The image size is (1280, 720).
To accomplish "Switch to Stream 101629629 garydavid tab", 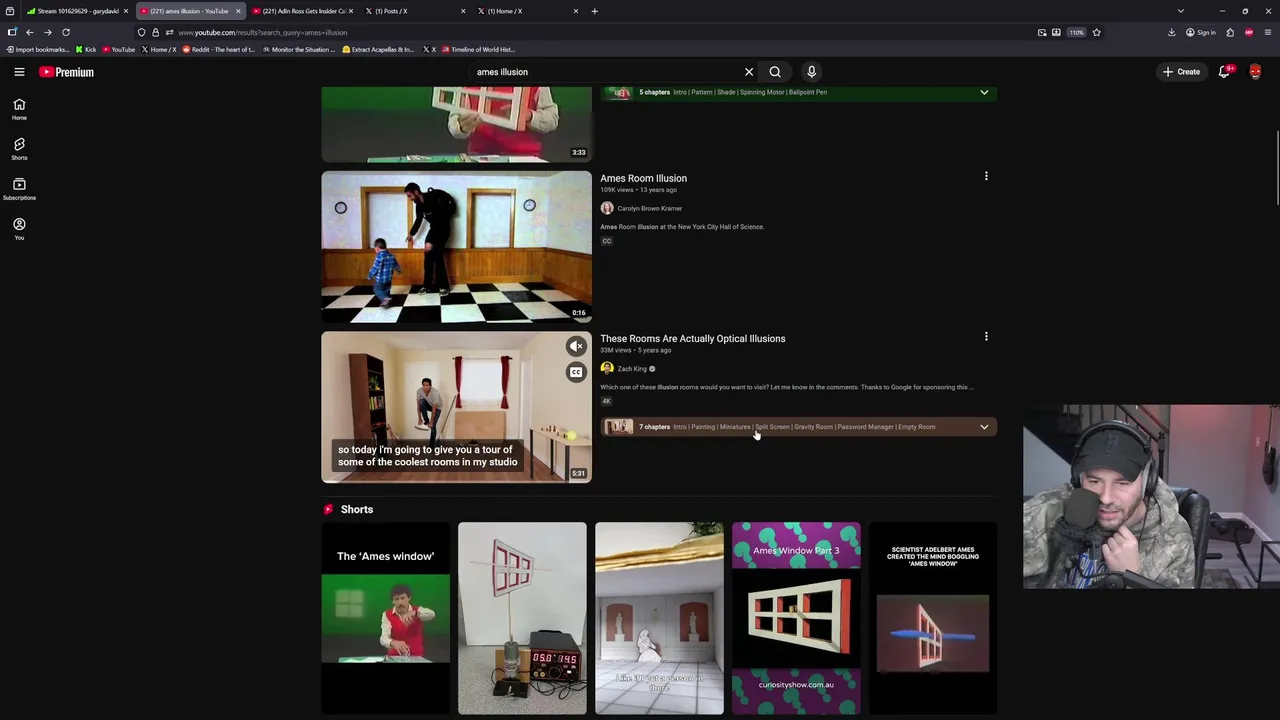I will [x=77, y=11].
